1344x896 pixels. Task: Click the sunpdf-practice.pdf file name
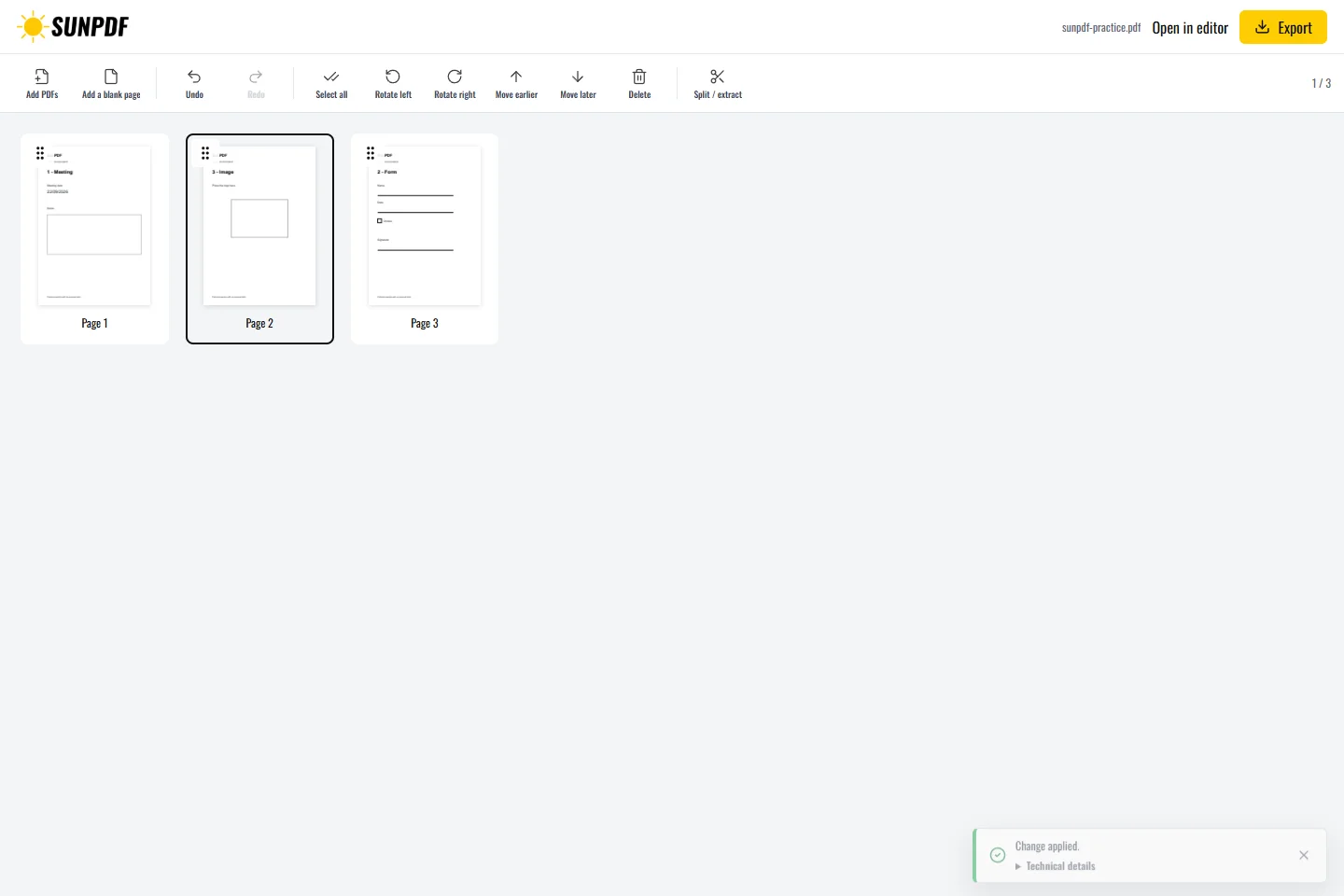(x=1101, y=28)
